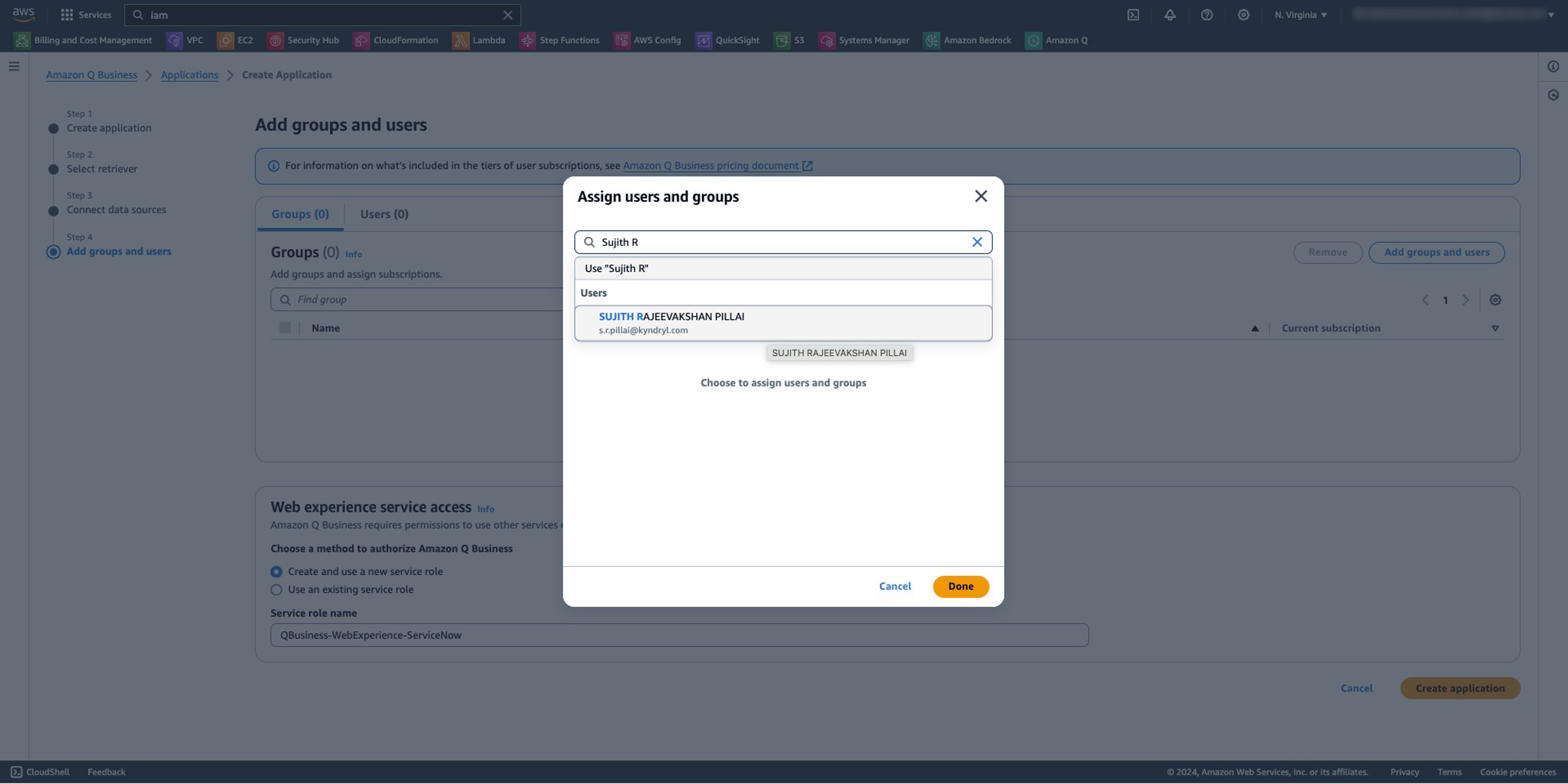Open the Current subscription column filter arrow
Image resolution: width=1568 pixels, height=784 pixels.
[x=1495, y=328]
